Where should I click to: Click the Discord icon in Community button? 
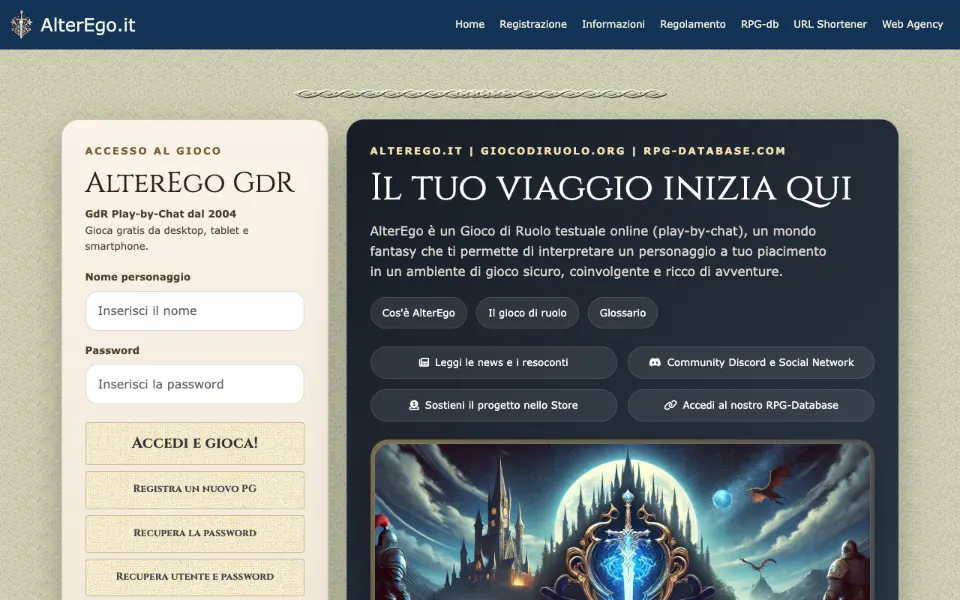point(654,362)
